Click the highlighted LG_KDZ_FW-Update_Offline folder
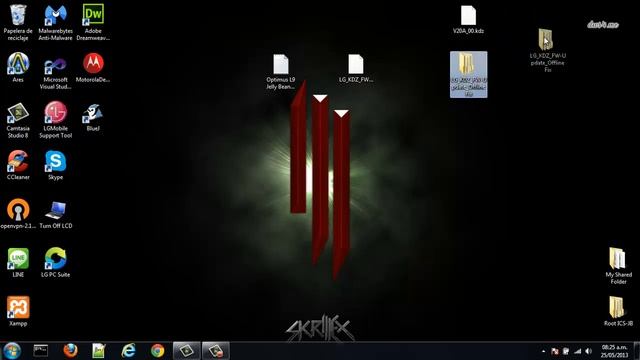Viewport: 640px width, 360px height. (469, 74)
